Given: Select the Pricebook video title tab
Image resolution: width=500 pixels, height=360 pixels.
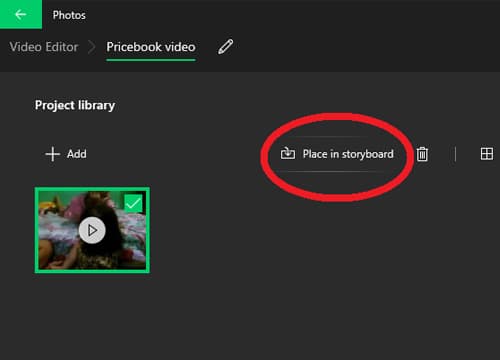Looking at the screenshot, I should tap(151, 47).
